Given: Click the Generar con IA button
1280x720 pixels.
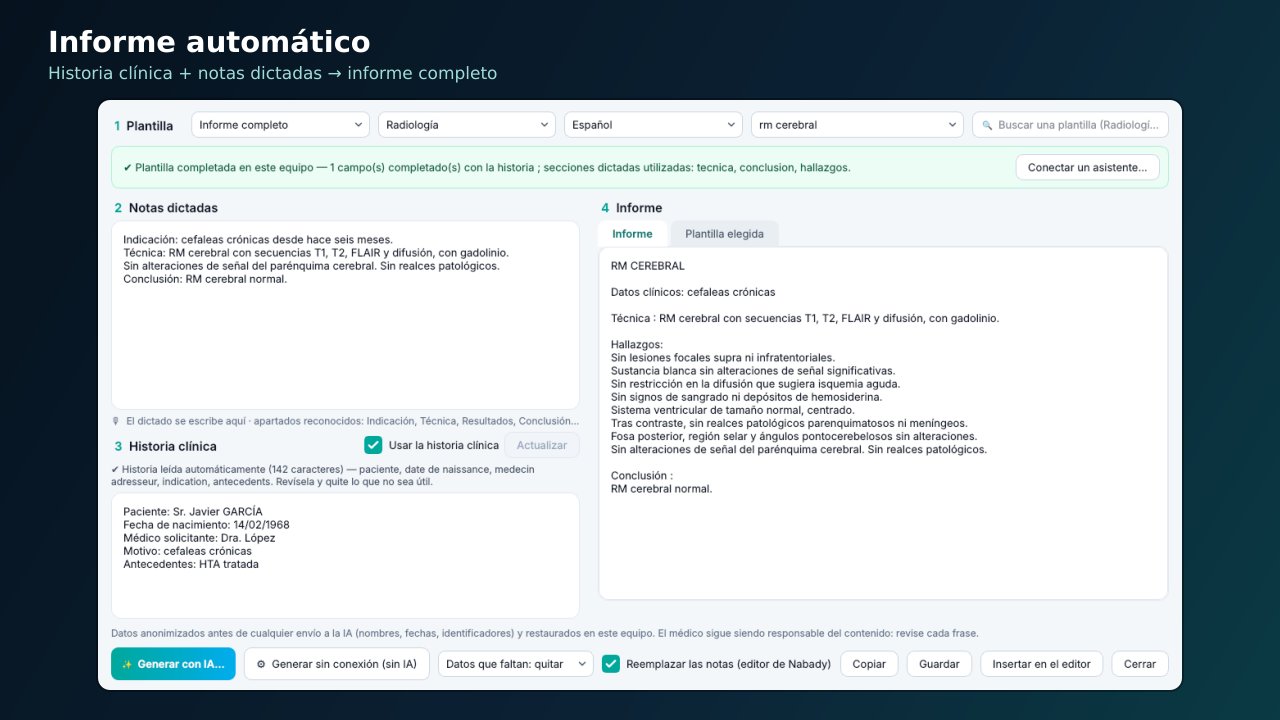Looking at the screenshot, I should coord(173,664).
